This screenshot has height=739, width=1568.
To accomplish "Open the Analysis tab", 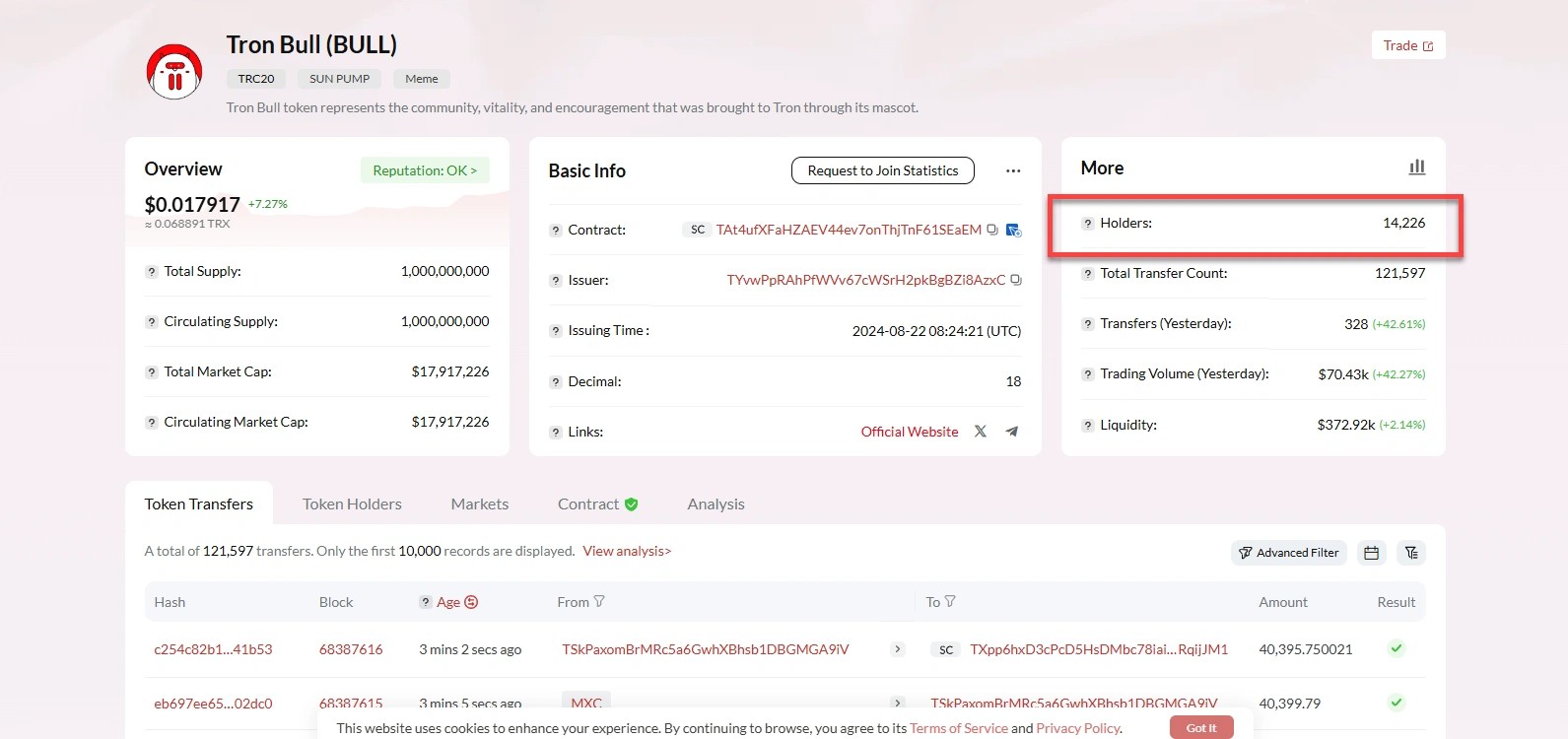I will pos(716,504).
